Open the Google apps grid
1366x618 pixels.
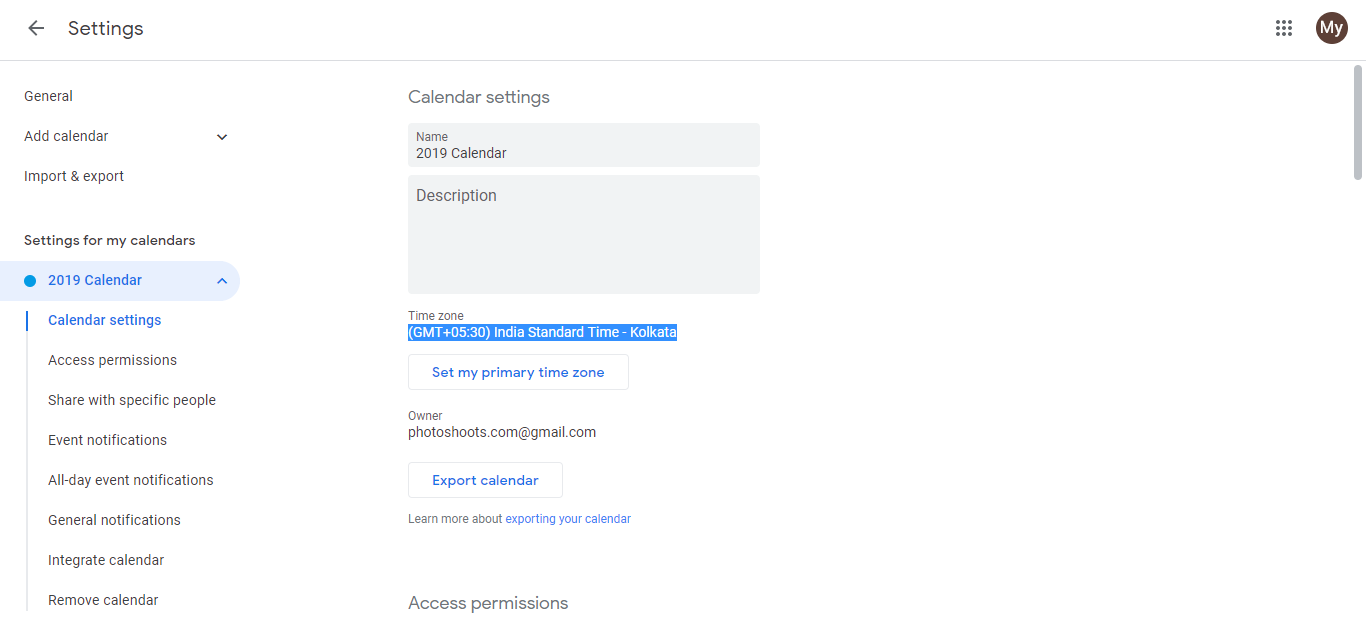click(x=1284, y=28)
